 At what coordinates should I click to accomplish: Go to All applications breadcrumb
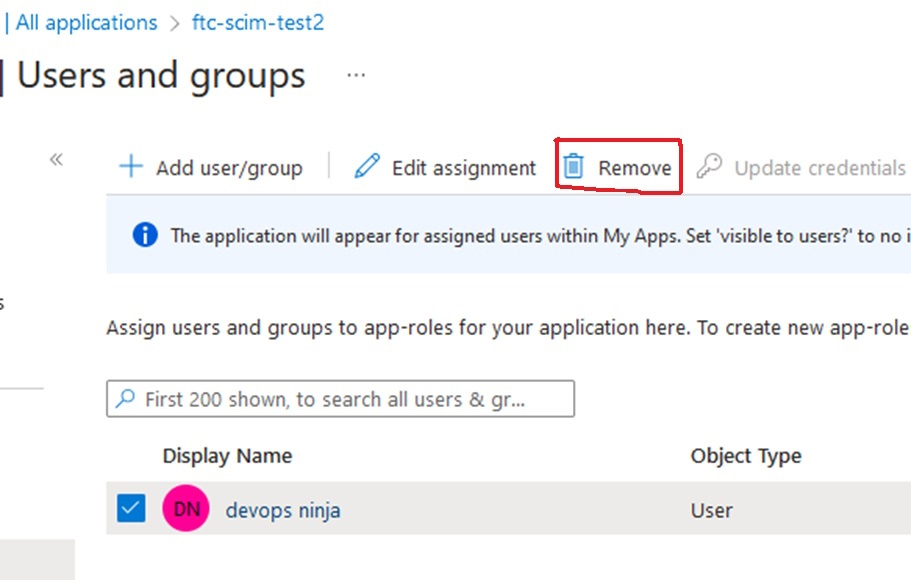[x=86, y=23]
